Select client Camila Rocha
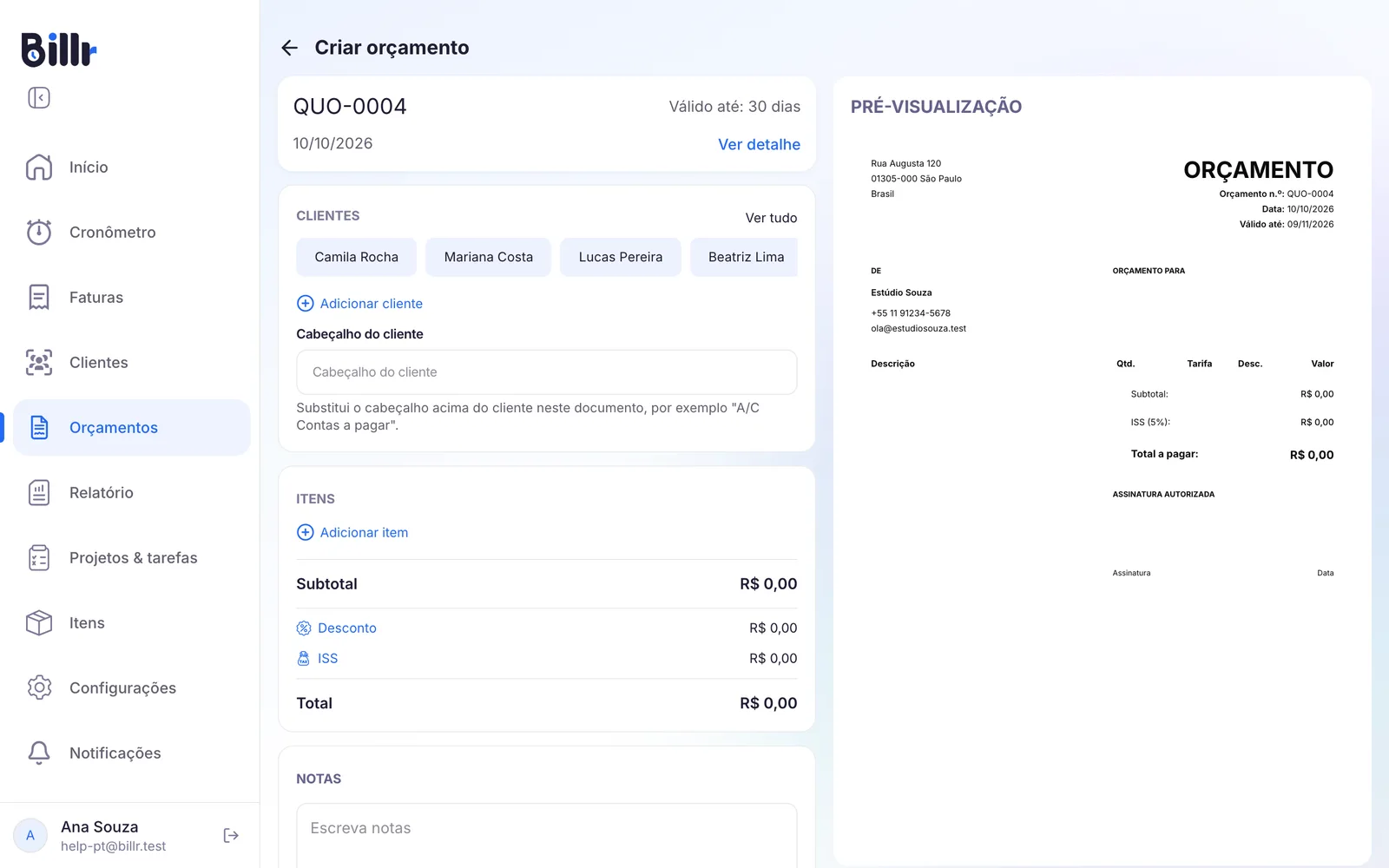This screenshot has width=1389, height=868. click(356, 258)
